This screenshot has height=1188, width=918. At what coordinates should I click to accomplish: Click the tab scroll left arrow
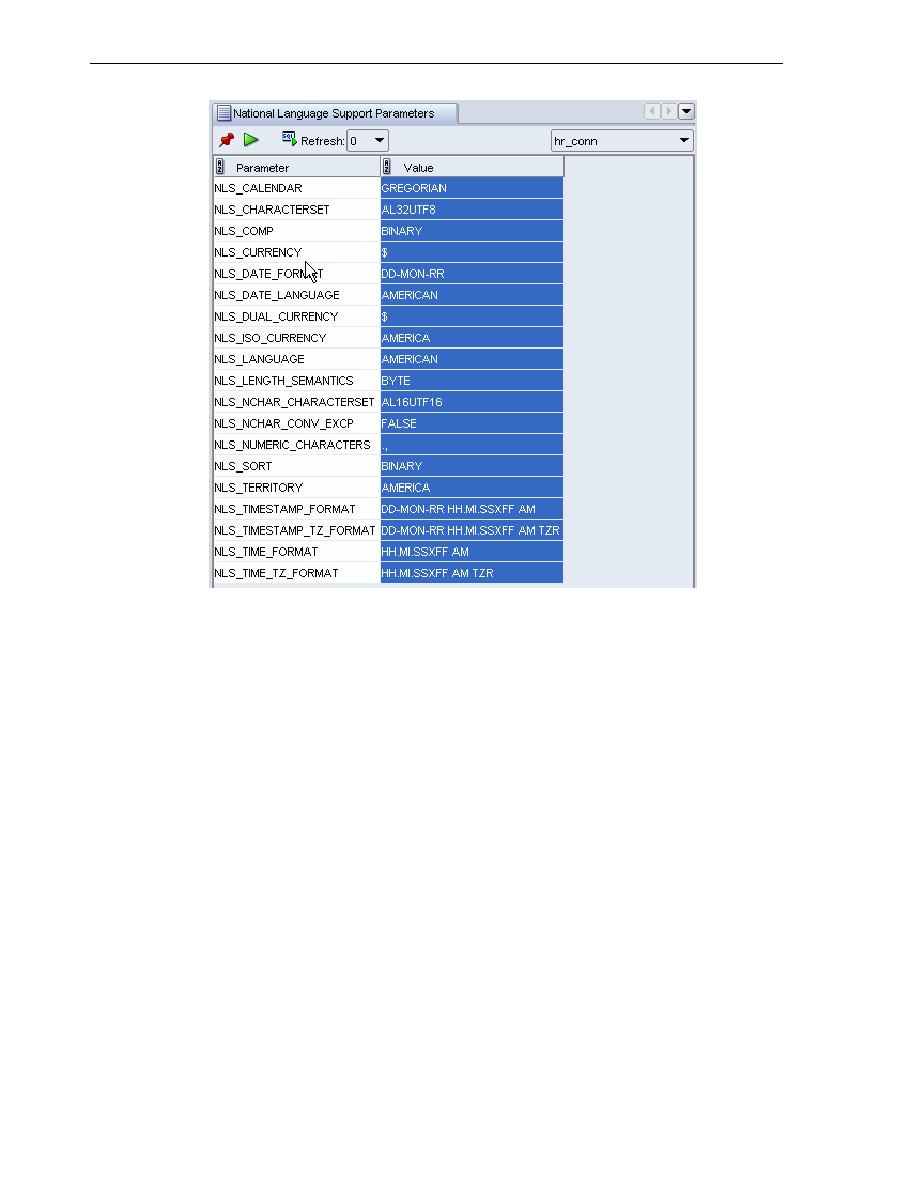tap(652, 111)
